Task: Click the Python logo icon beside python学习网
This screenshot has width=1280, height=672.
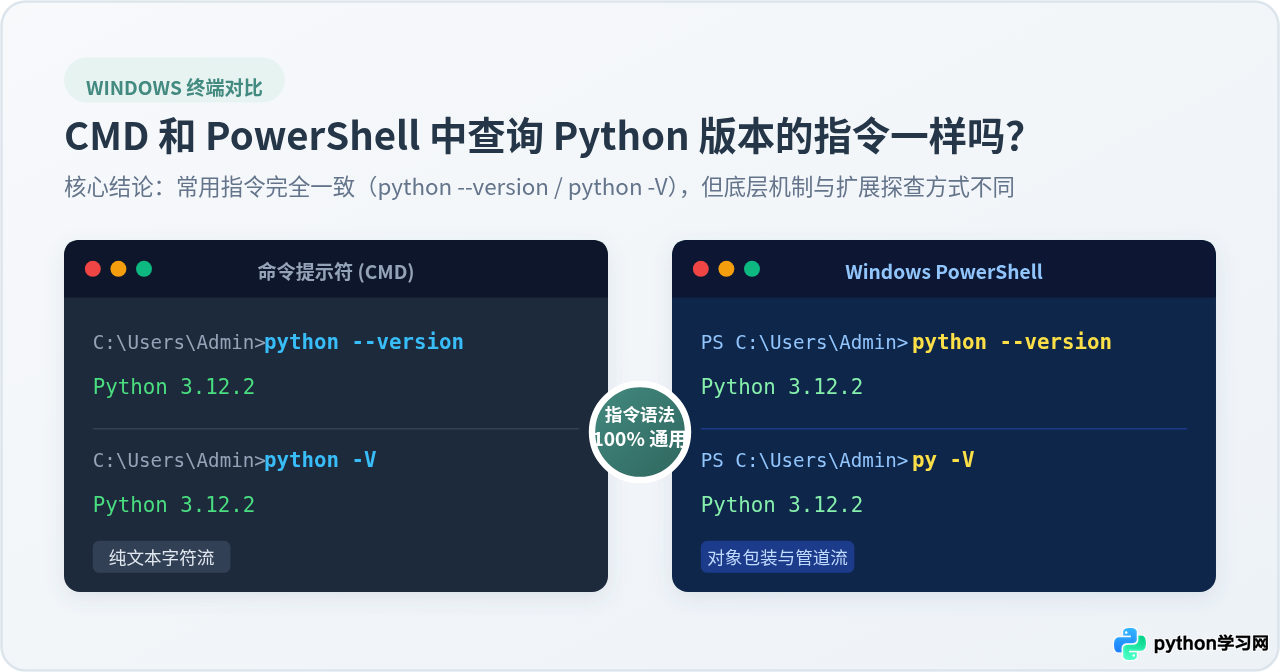Action: click(x=1130, y=644)
